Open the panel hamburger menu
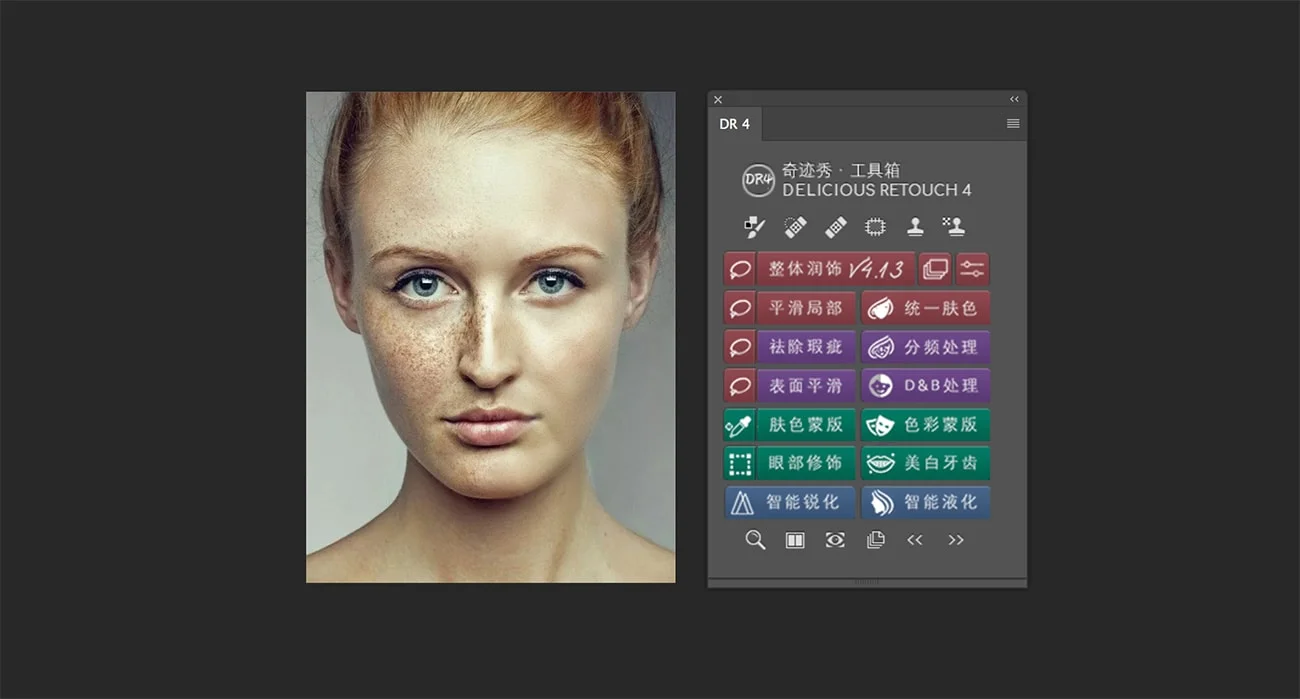 pyautogui.click(x=1012, y=122)
